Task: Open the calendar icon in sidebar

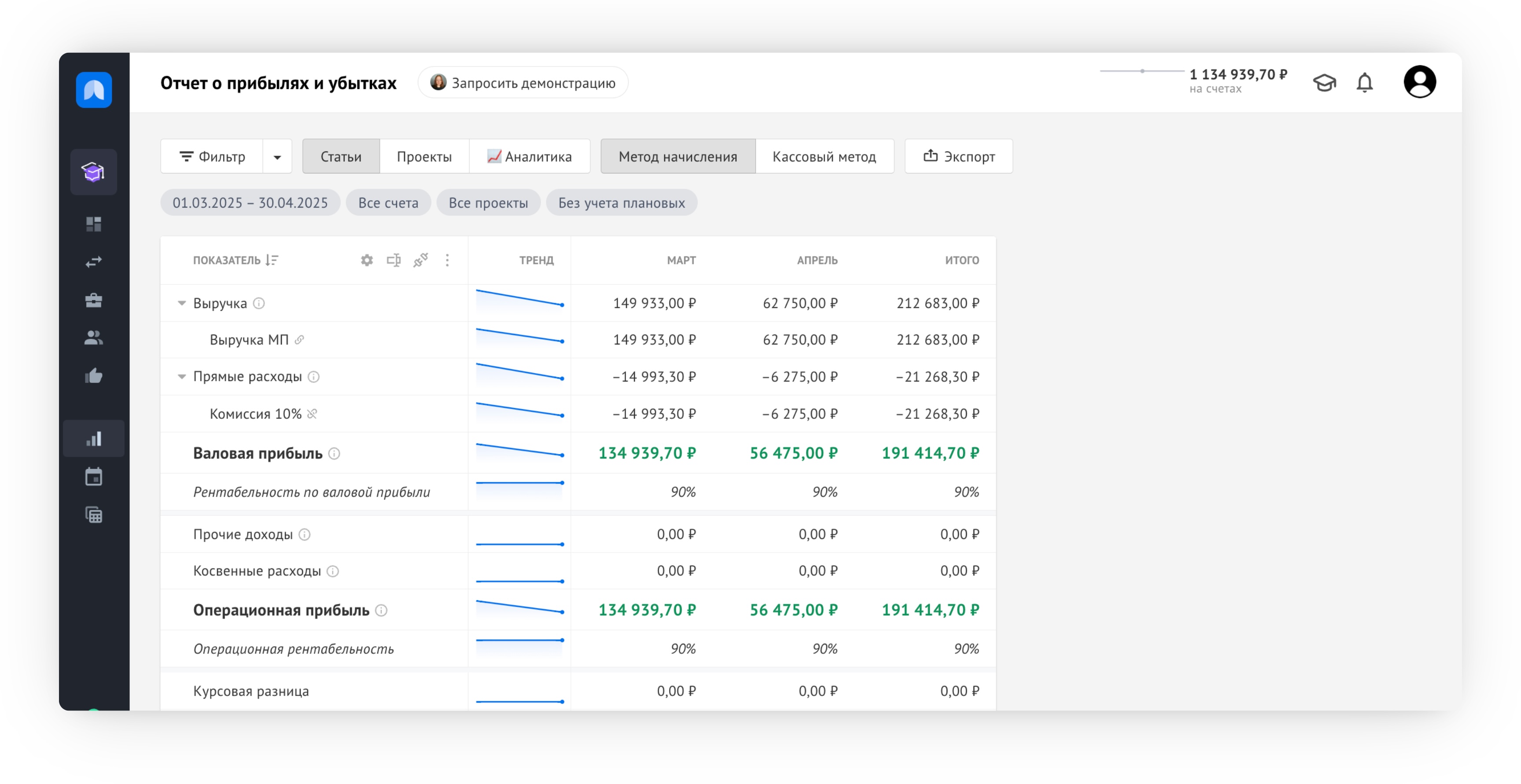Action: 93,476
